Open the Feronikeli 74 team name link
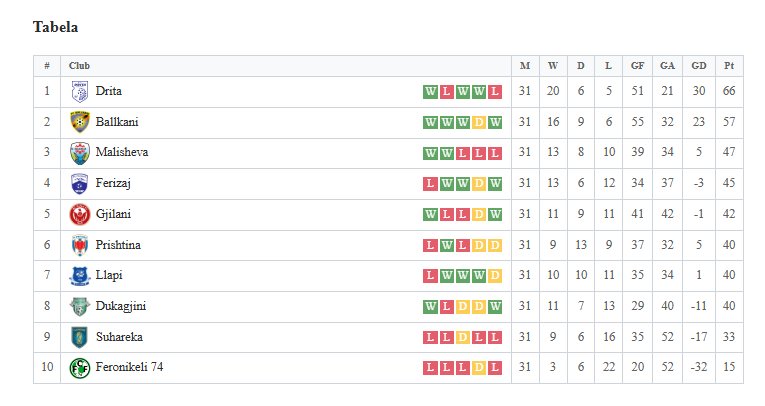The height and width of the screenshot is (406, 765). click(x=129, y=368)
